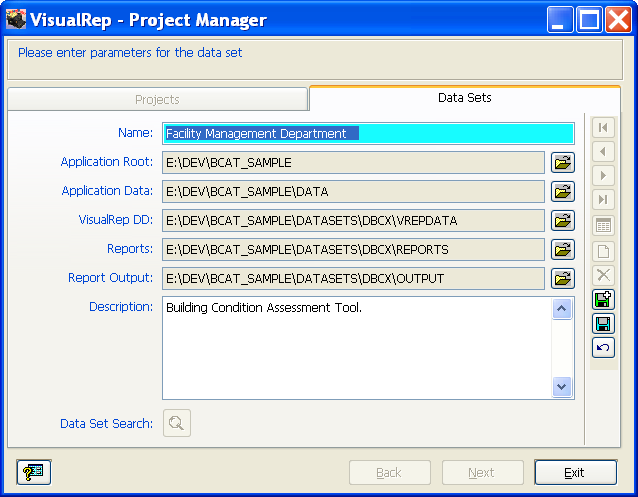638x497 pixels.
Task: Open the Data Set Search magnifier
Action: pos(176,423)
